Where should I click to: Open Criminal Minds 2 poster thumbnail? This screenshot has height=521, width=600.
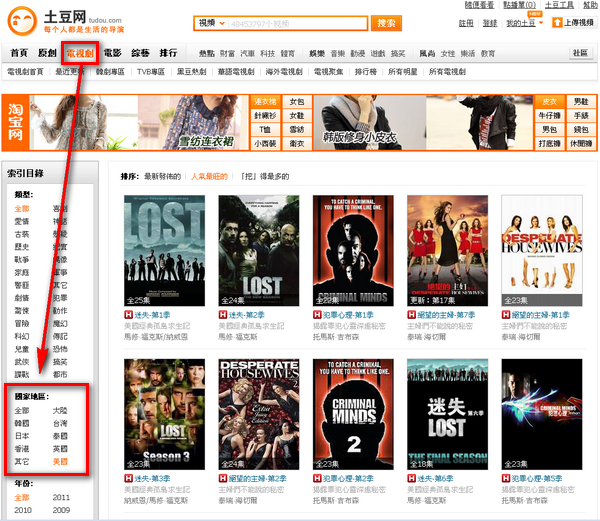[x=353, y=414]
